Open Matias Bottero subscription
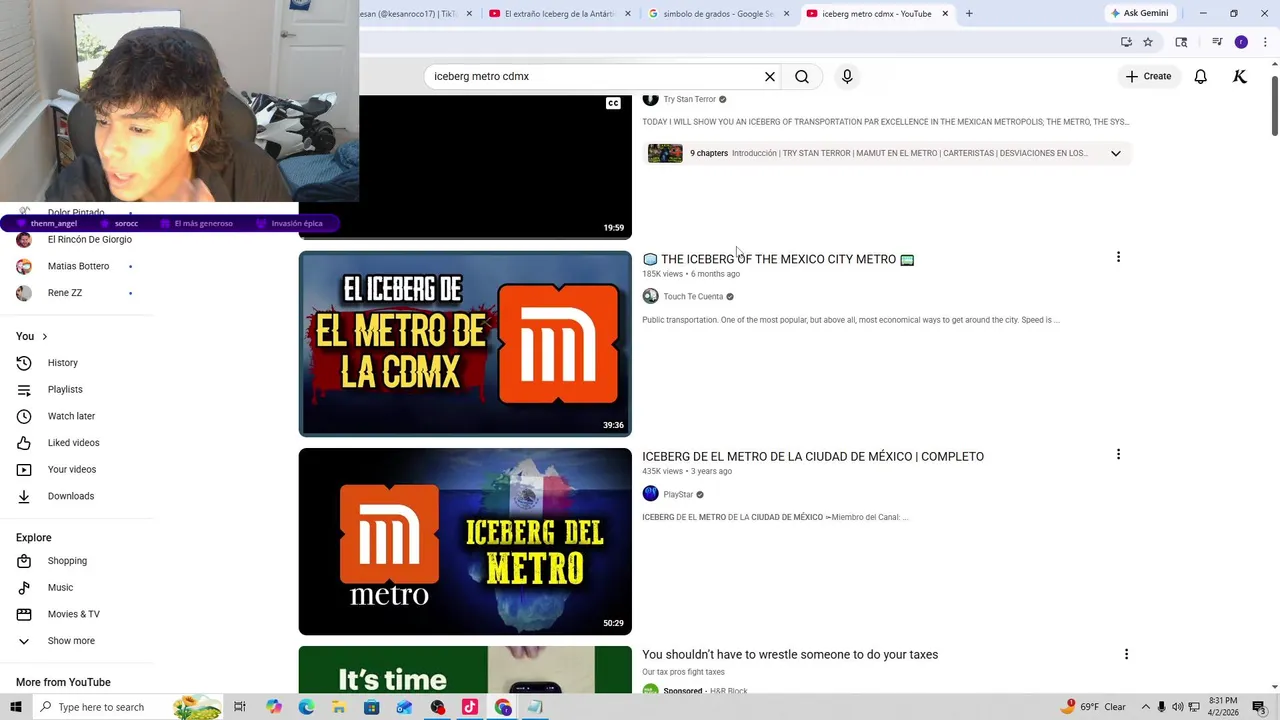 [76, 266]
